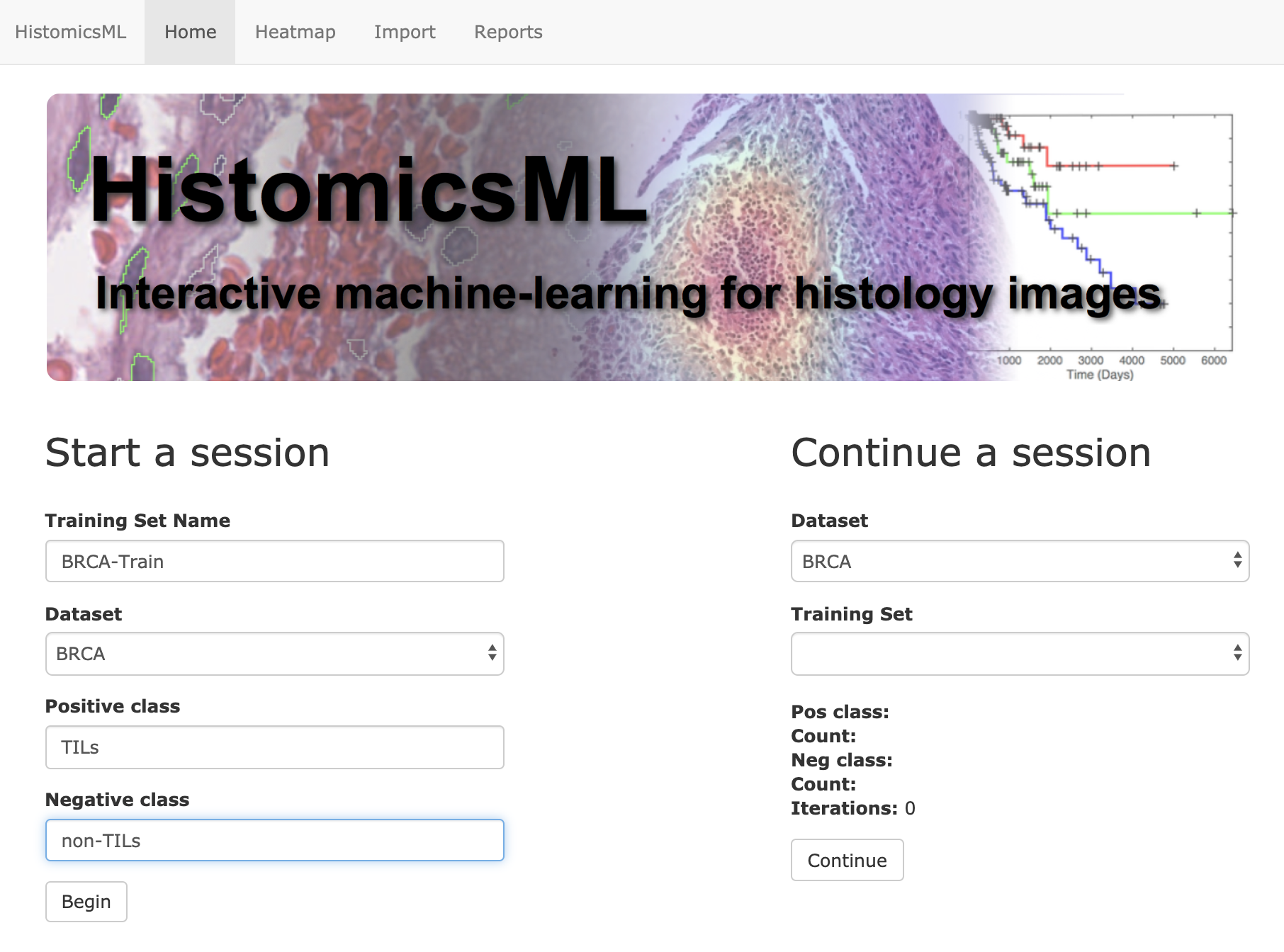Open the Heatmap tab

click(x=295, y=32)
